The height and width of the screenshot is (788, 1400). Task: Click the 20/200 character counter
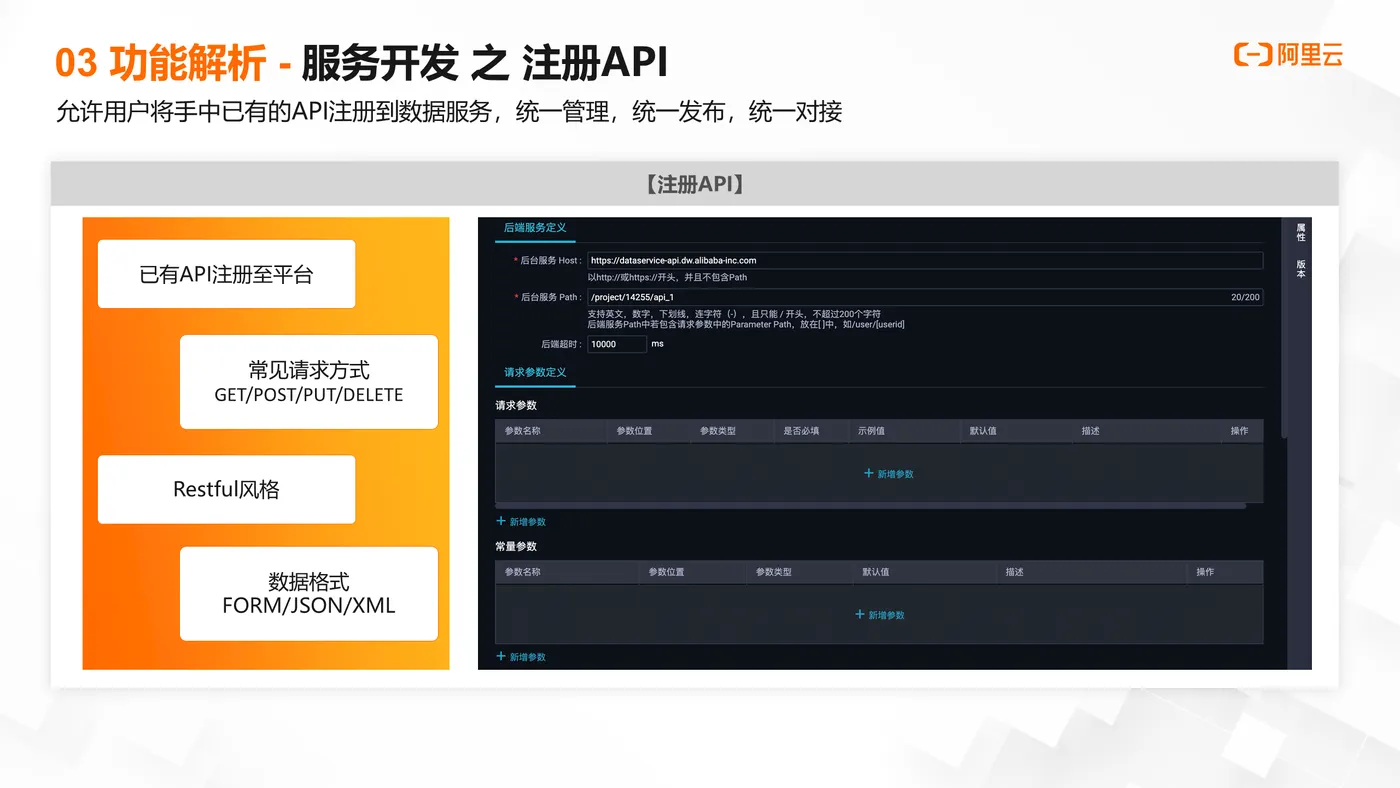tap(1245, 297)
